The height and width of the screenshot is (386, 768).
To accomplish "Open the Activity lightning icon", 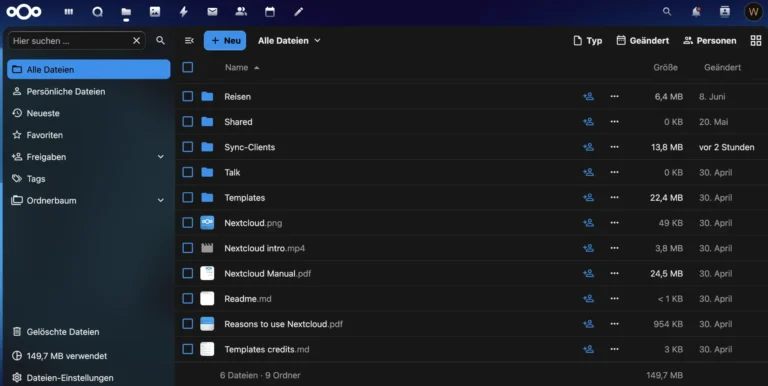I will point(184,12).
